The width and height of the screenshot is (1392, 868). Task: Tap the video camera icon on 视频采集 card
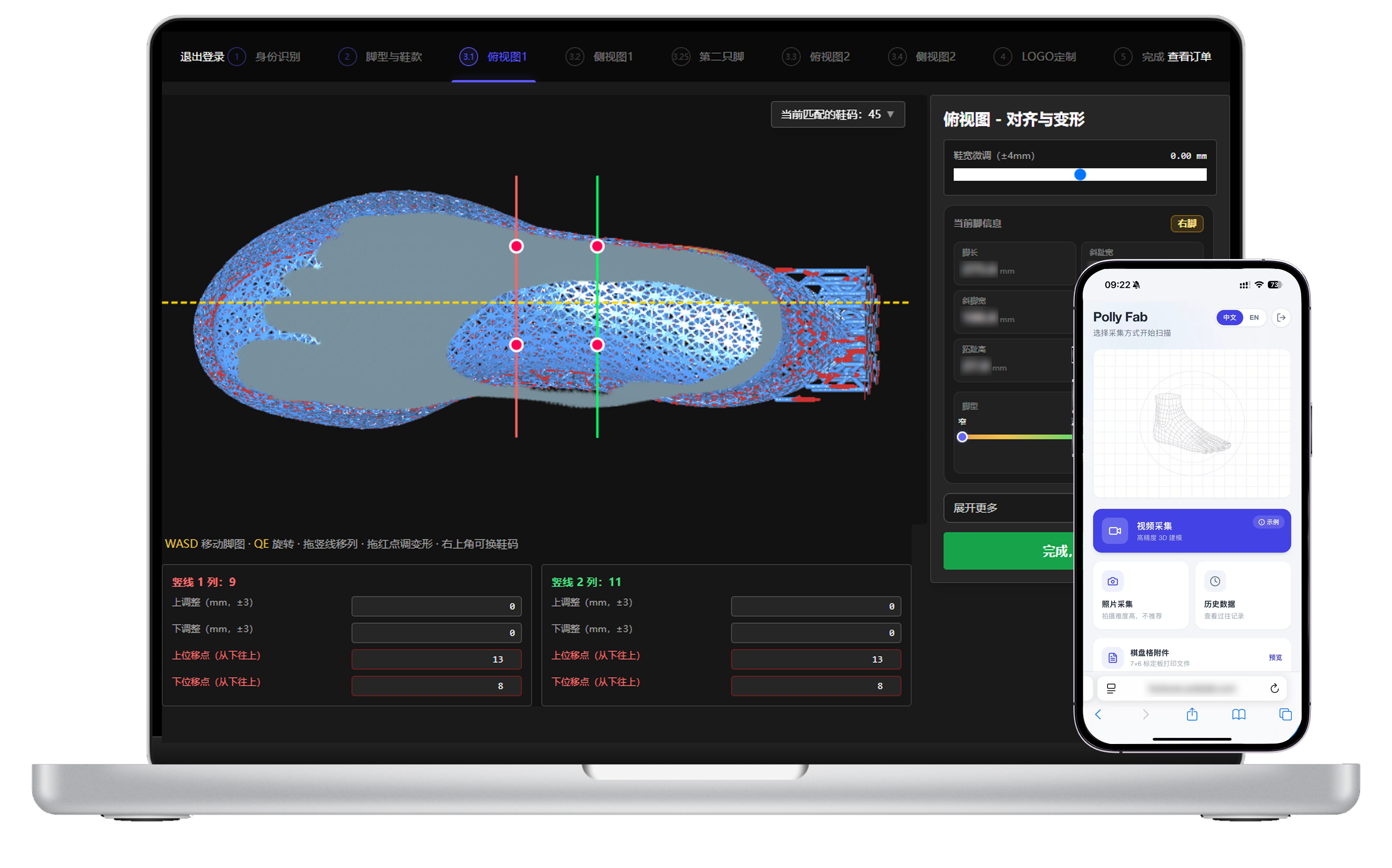coord(1115,531)
